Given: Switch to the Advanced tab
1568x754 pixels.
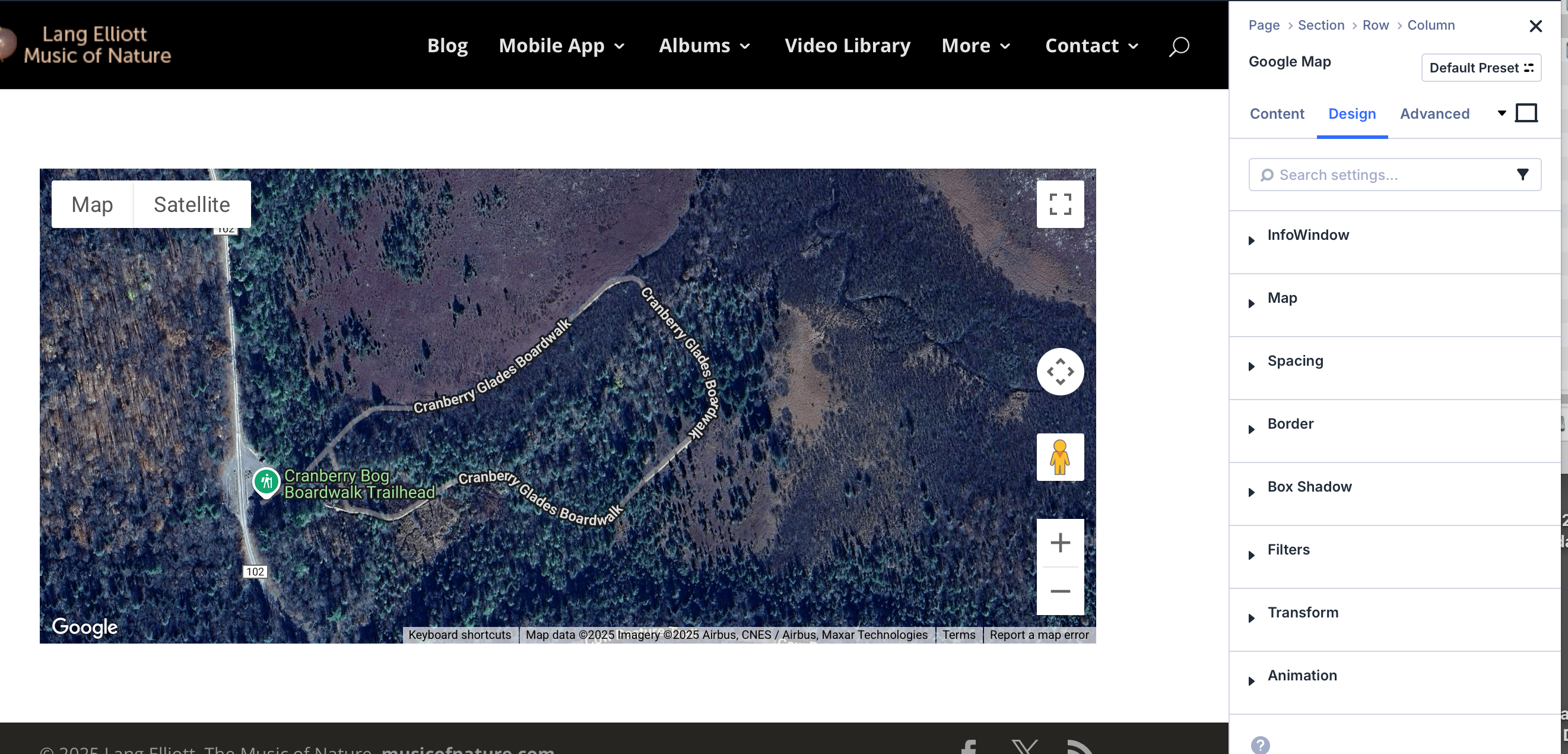Looking at the screenshot, I should [x=1434, y=113].
